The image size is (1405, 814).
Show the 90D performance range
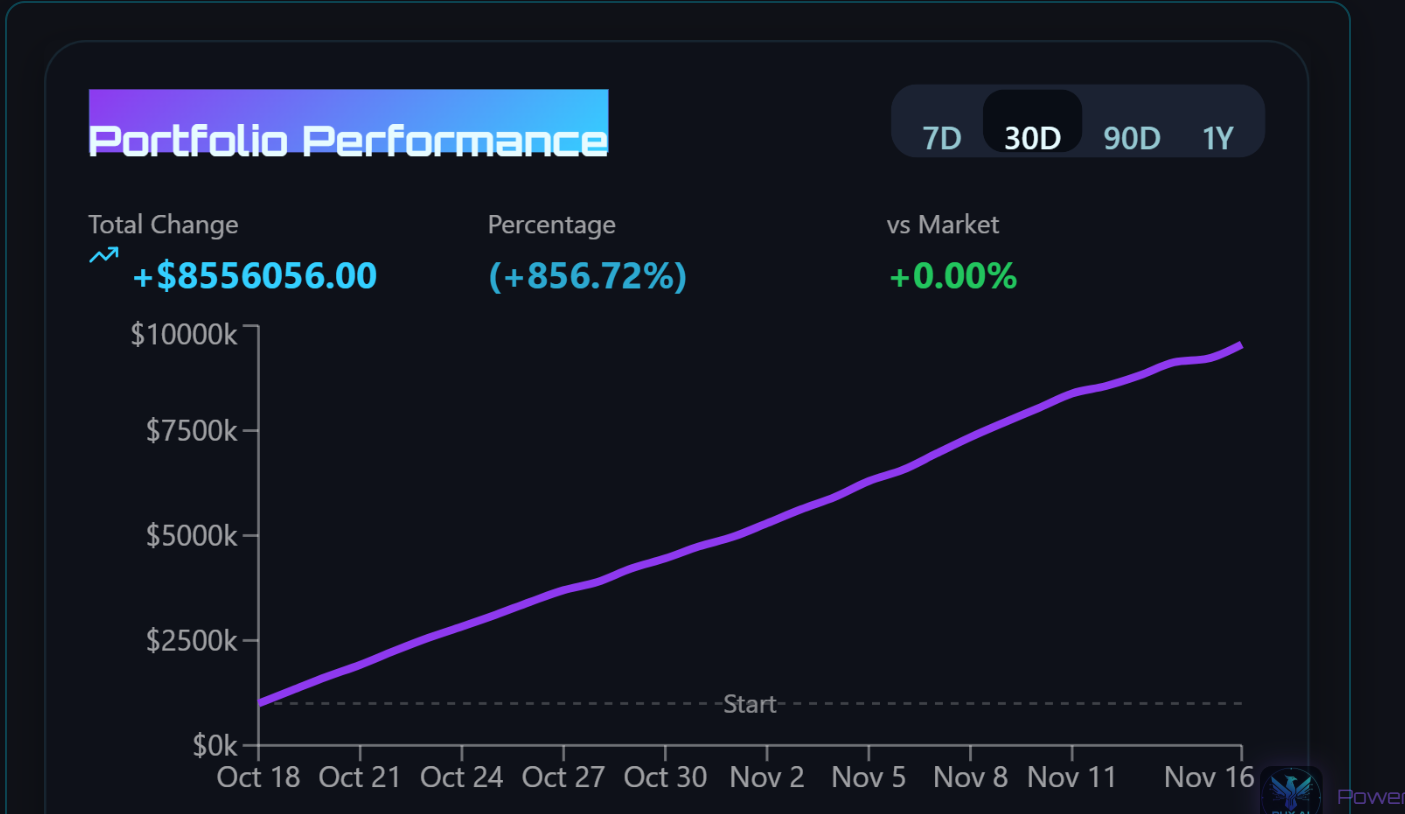coord(1131,138)
